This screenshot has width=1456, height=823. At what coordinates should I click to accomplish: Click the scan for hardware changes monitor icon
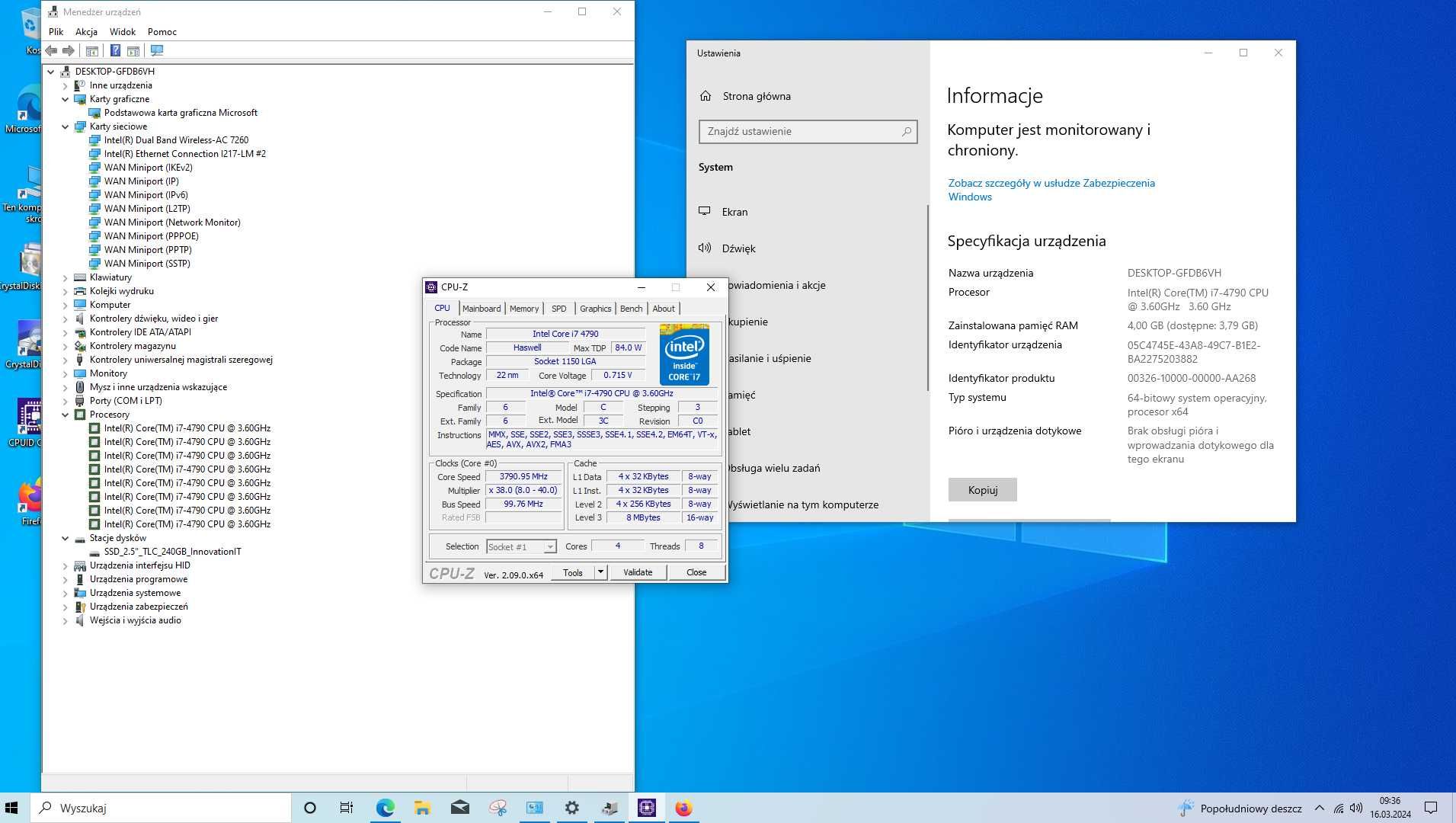157,50
